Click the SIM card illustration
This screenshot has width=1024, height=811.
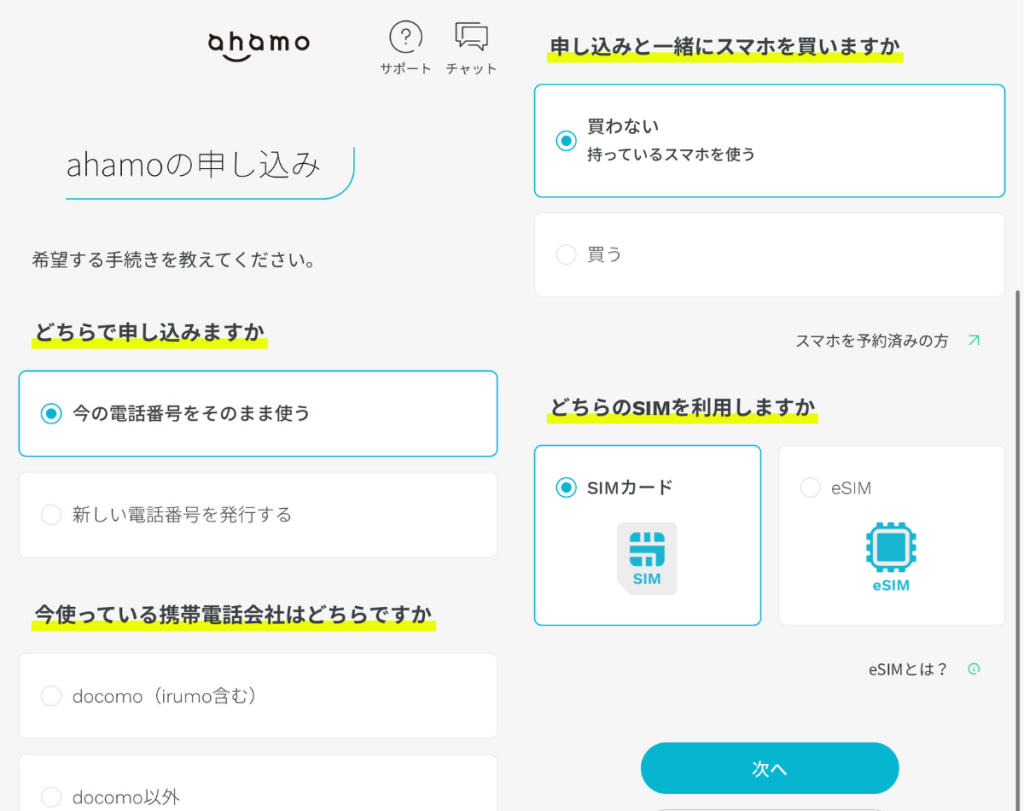click(647, 558)
